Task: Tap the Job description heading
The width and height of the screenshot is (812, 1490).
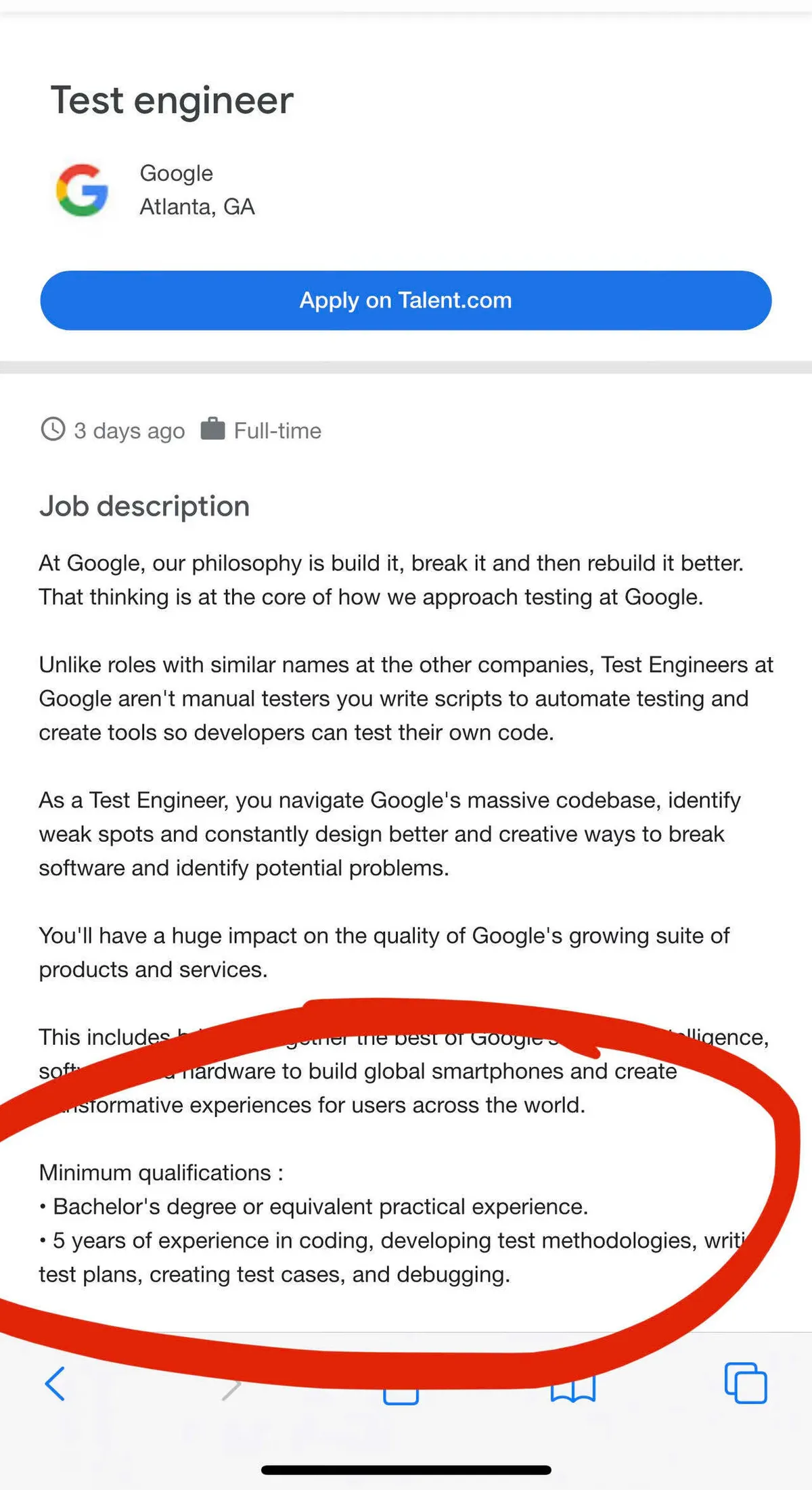Action: [x=144, y=506]
